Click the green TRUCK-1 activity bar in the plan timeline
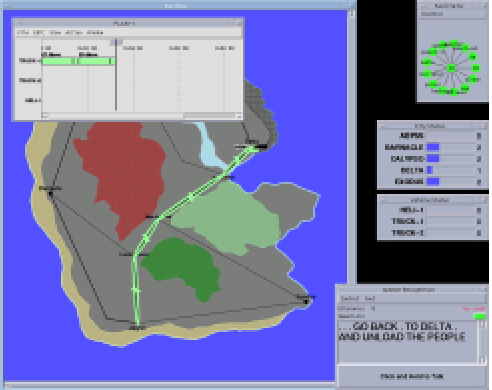492x390 pixels. tap(79, 61)
